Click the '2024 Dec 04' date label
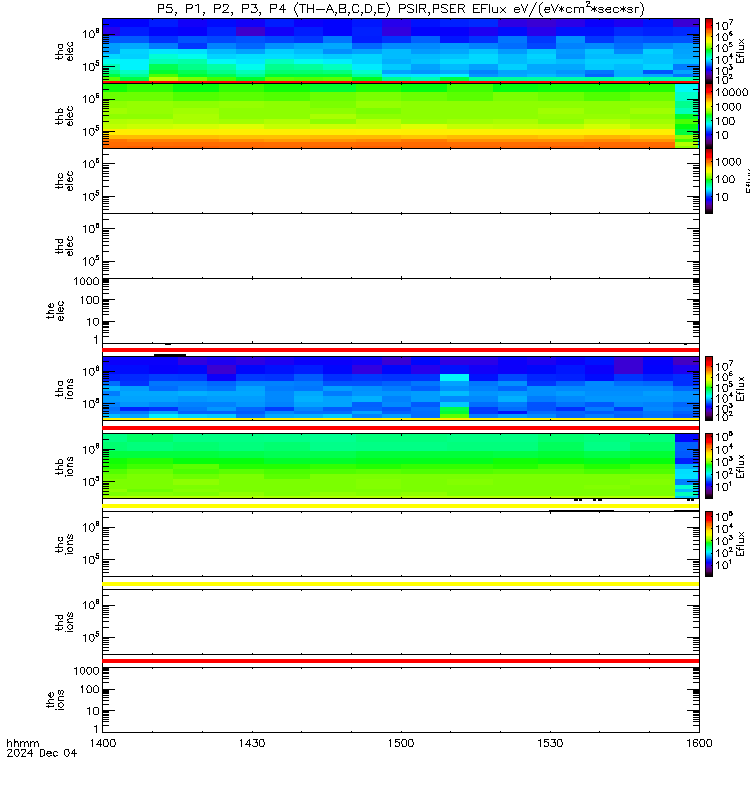The image size is (750, 800). click(41, 753)
